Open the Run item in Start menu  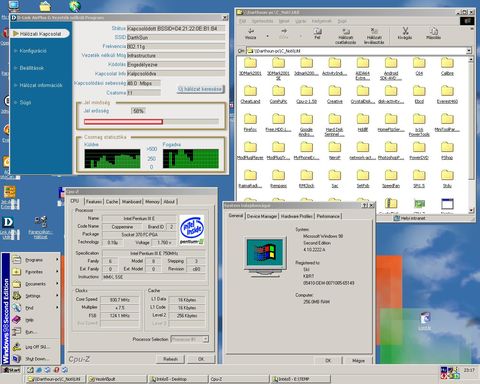[30, 332]
